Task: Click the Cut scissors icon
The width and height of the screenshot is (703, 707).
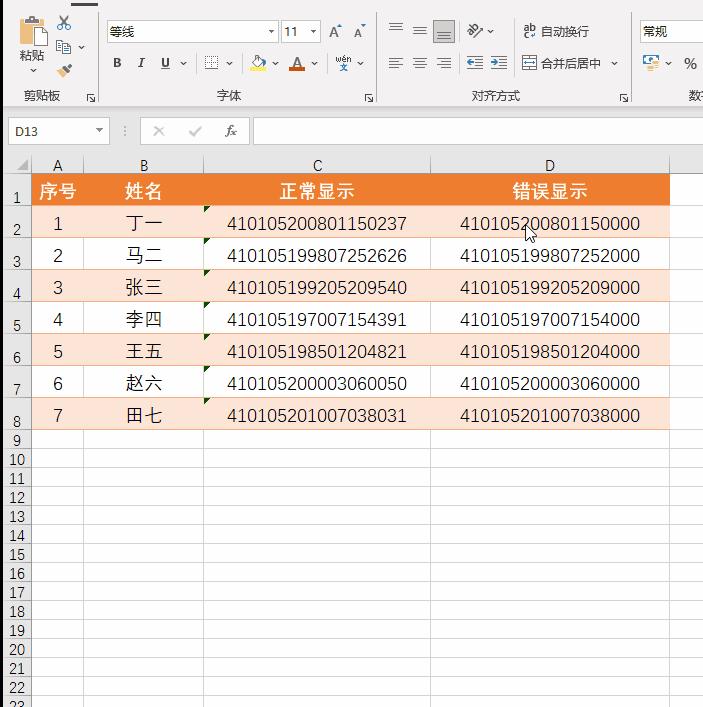Action: pyautogui.click(x=64, y=23)
